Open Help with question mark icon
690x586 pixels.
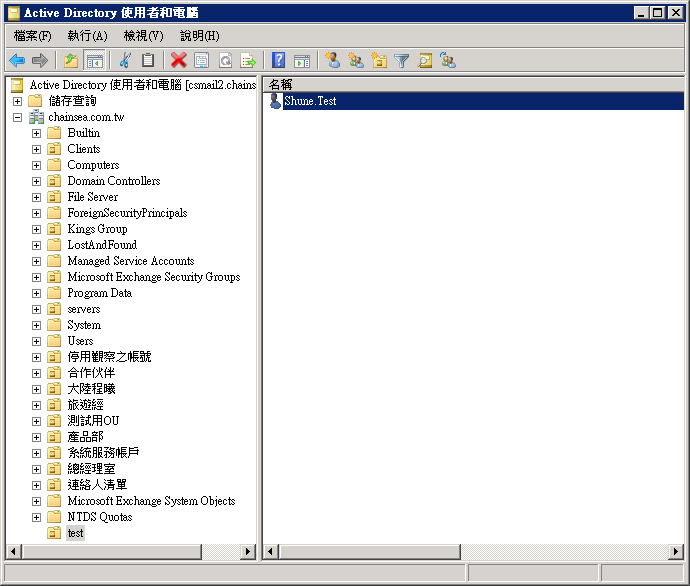(x=278, y=60)
